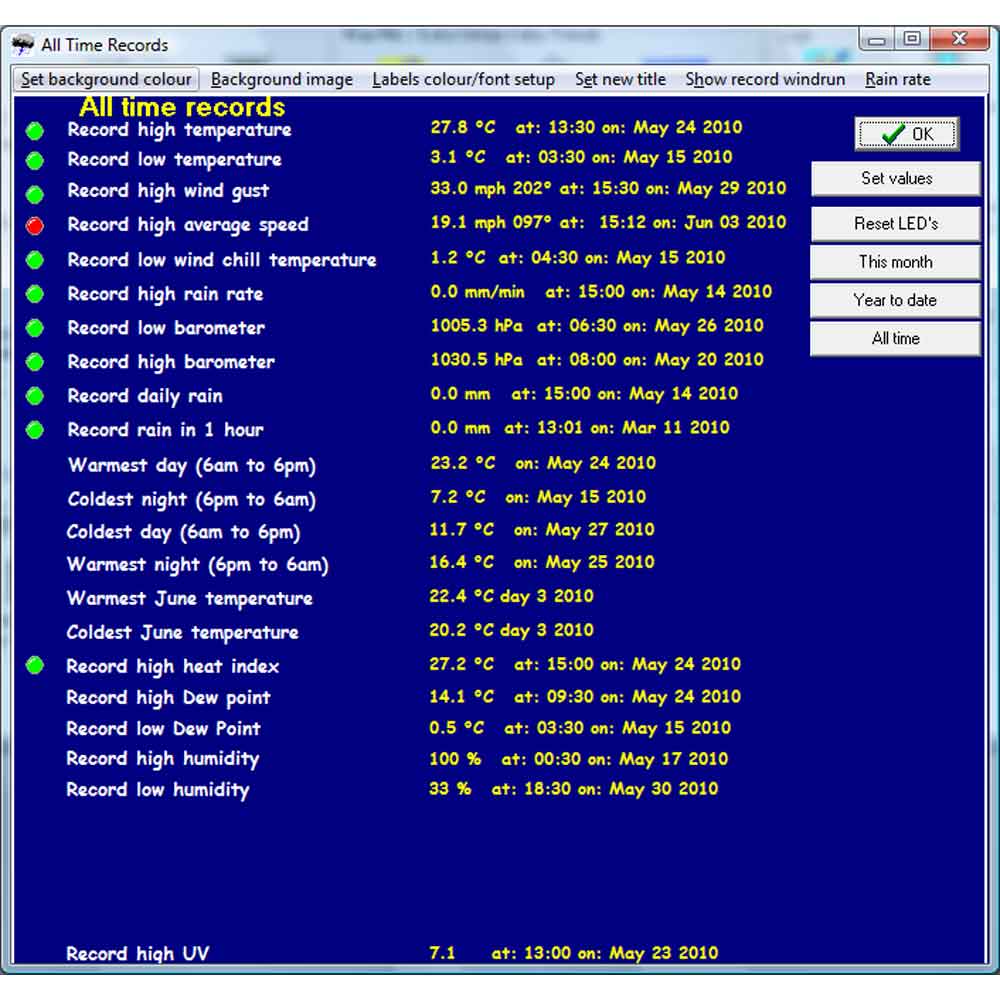
Task: Click the Reset LED's button
Action: click(895, 223)
